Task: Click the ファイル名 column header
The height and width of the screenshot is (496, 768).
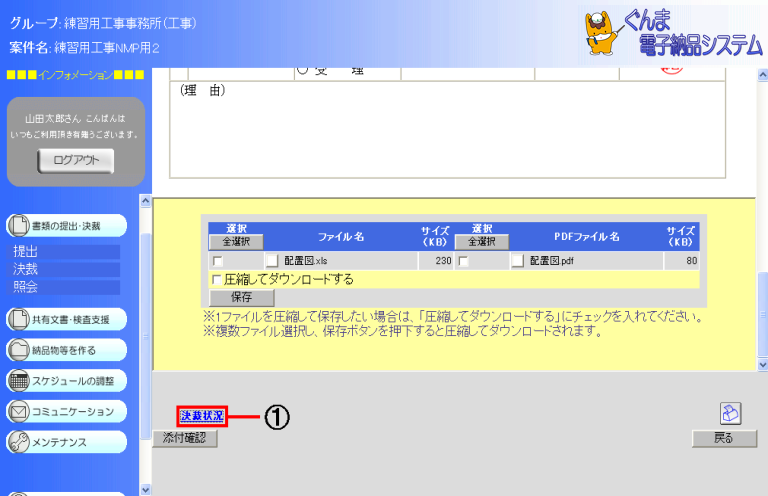Action: coord(341,237)
